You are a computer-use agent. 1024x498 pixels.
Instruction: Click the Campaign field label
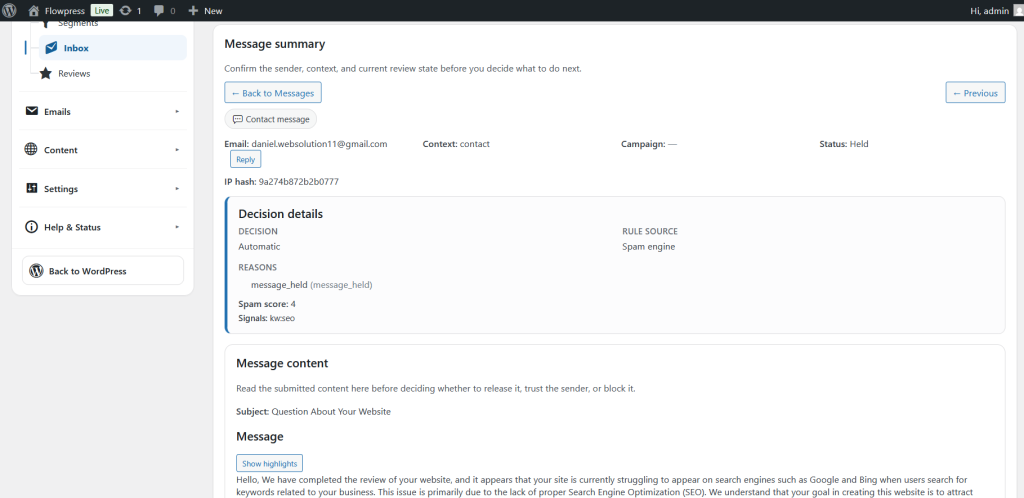[643, 144]
